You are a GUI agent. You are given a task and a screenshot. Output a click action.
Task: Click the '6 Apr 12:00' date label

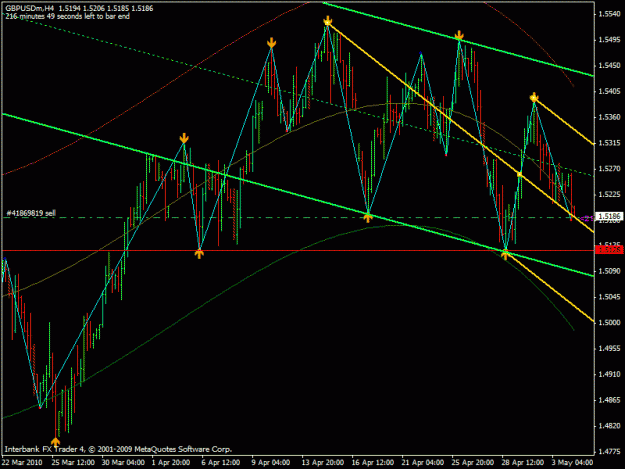220,462
